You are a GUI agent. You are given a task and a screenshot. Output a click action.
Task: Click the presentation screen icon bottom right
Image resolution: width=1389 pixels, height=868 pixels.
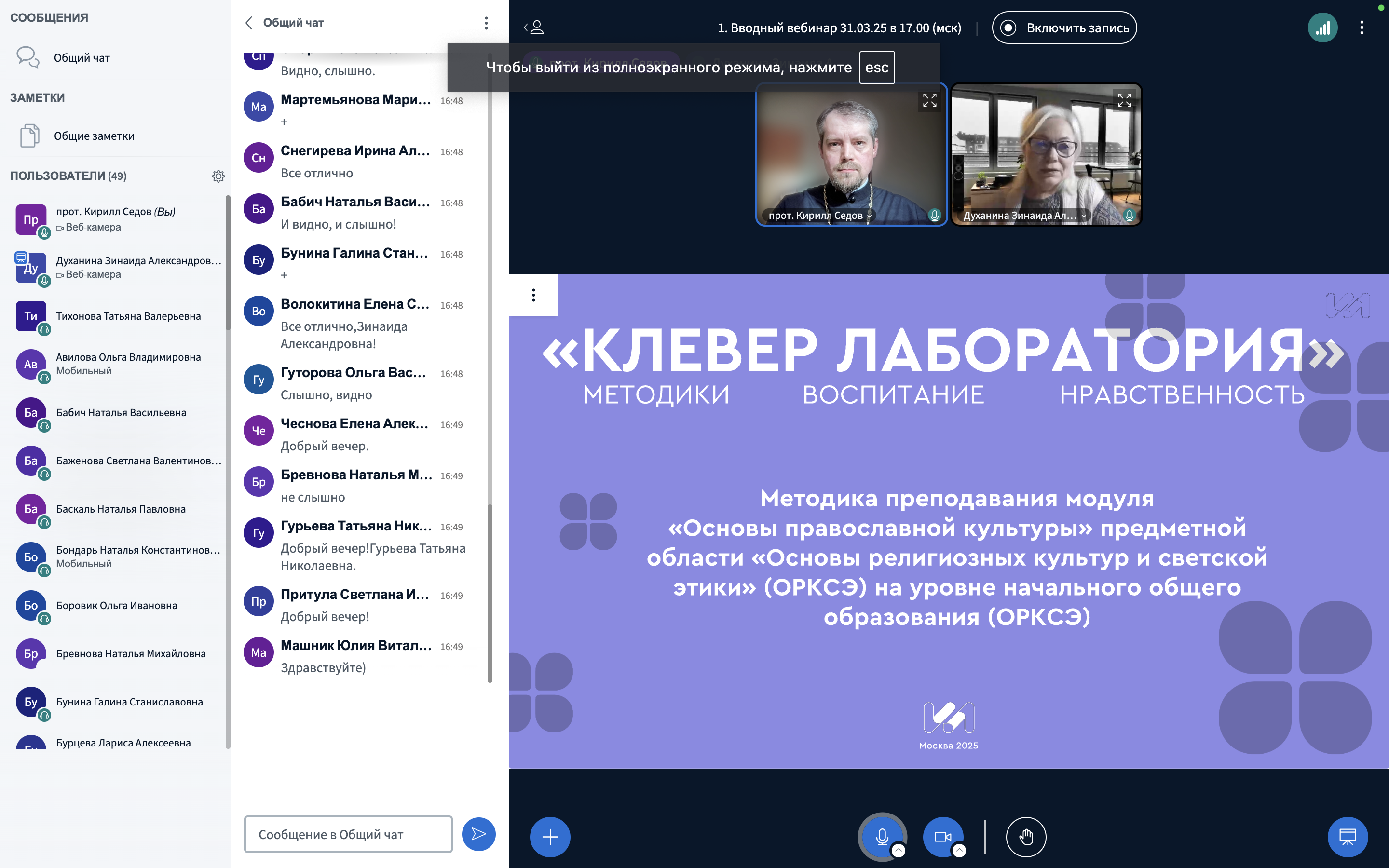click(1347, 837)
